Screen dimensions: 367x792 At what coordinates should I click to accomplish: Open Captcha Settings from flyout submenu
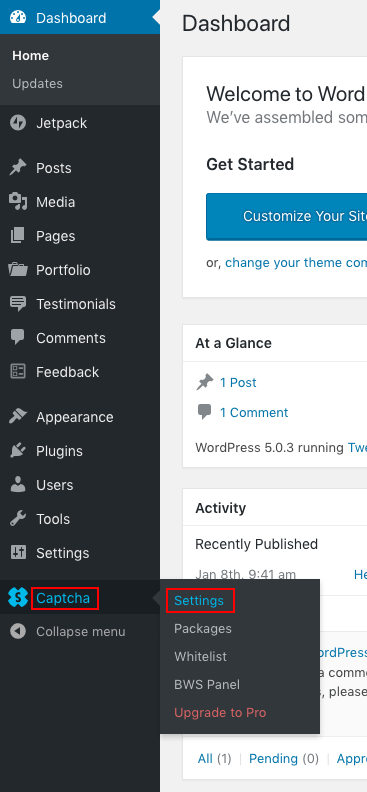tap(199, 601)
